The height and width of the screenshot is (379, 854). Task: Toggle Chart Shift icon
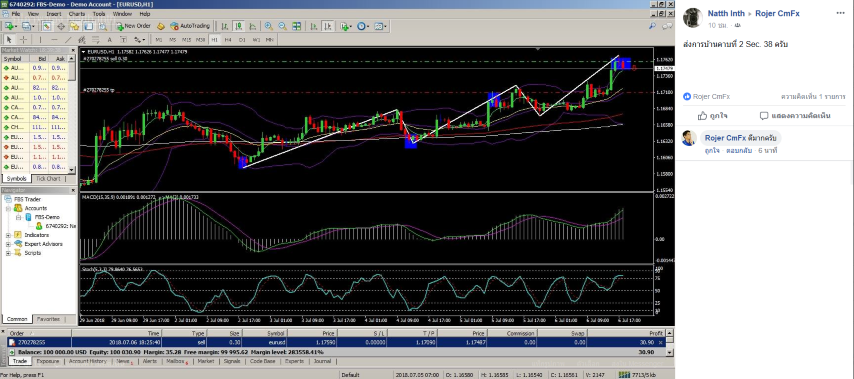click(328, 26)
